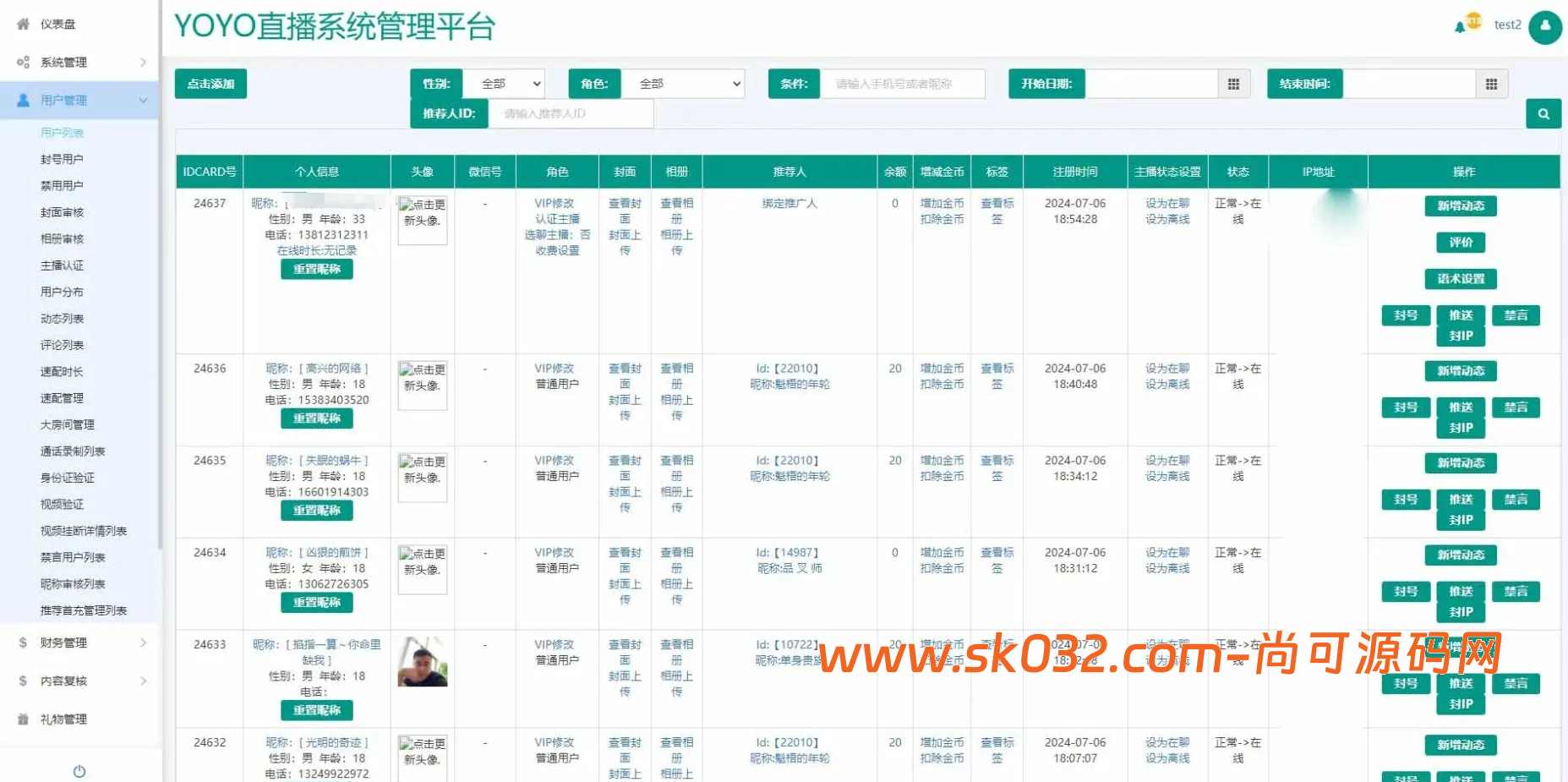Click the 点击添加 button
This screenshot has height=782, width=1568.
pos(210,84)
